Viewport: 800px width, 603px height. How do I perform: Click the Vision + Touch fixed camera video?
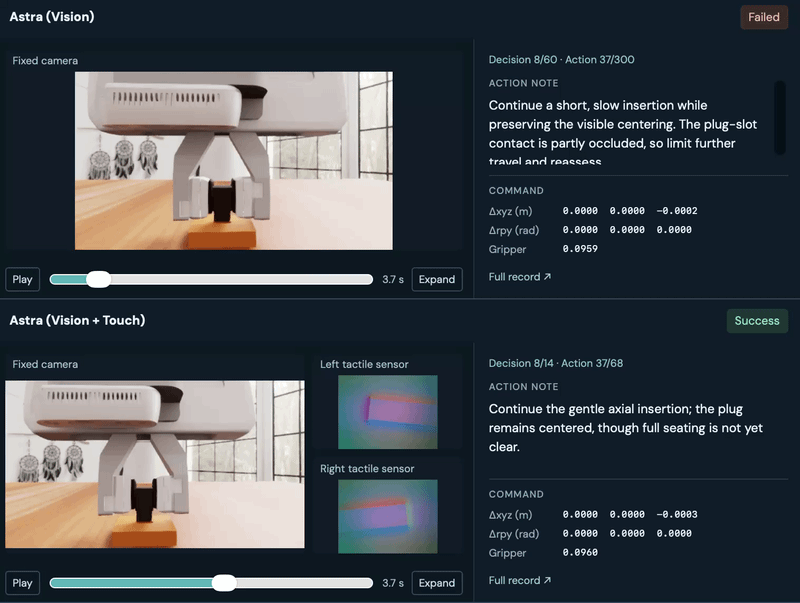(155, 464)
